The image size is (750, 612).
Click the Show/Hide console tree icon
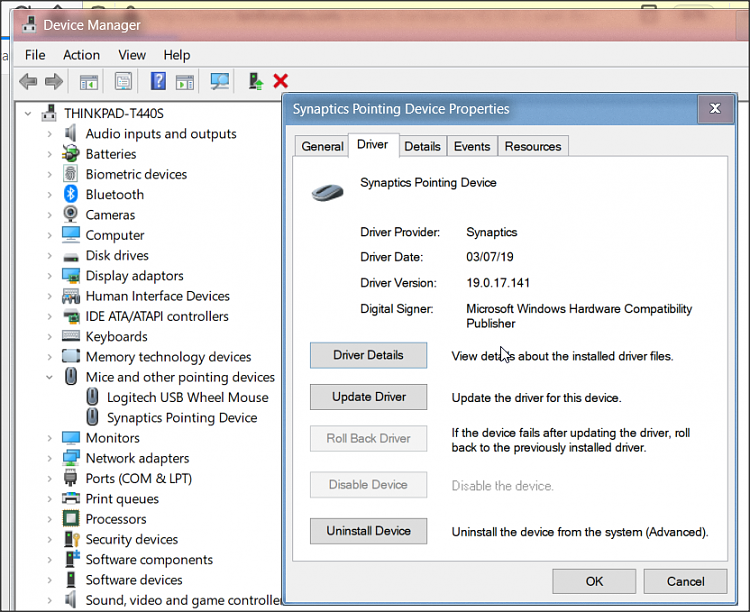point(88,81)
